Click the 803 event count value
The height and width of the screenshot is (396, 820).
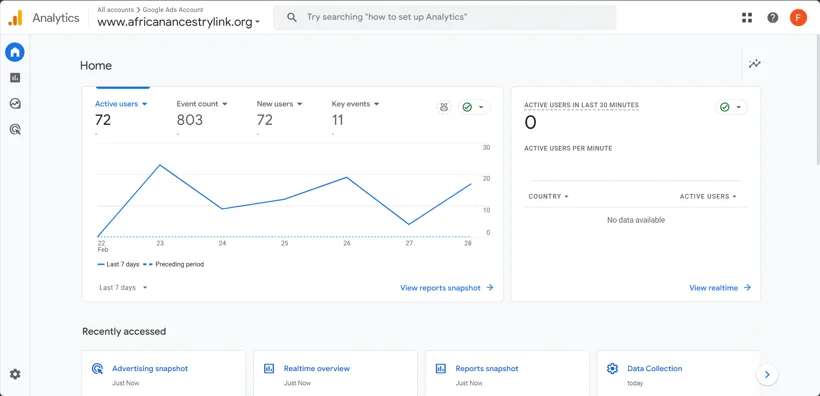coord(189,120)
